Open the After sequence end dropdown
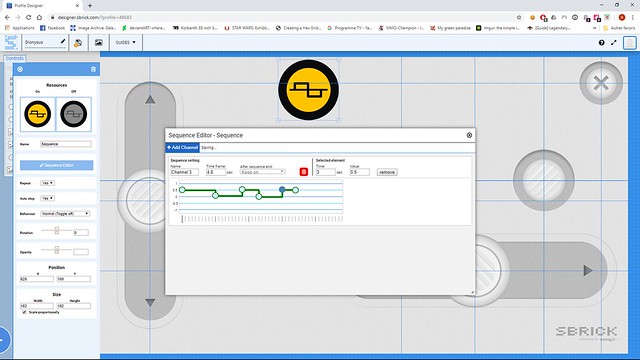Image resolution: width=640 pixels, height=360 pixels. click(262, 172)
